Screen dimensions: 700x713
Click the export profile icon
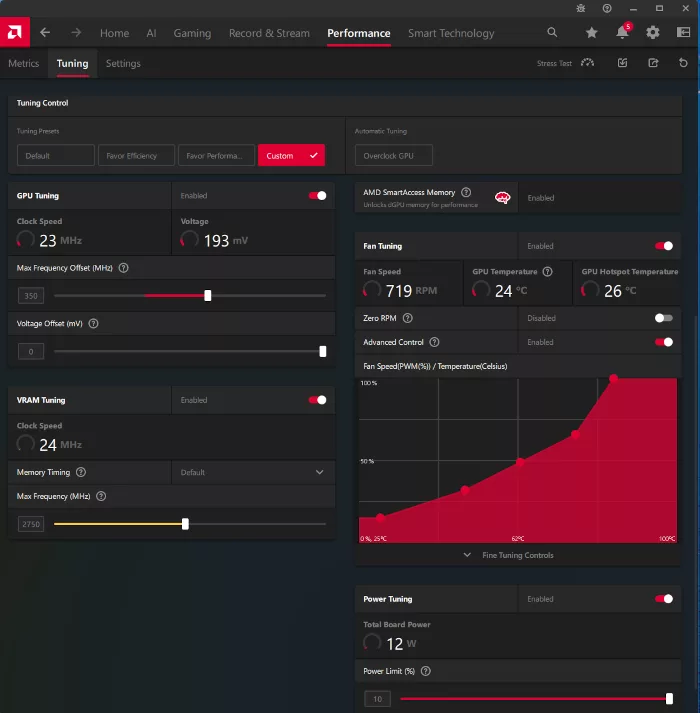click(x=653, y=63)
